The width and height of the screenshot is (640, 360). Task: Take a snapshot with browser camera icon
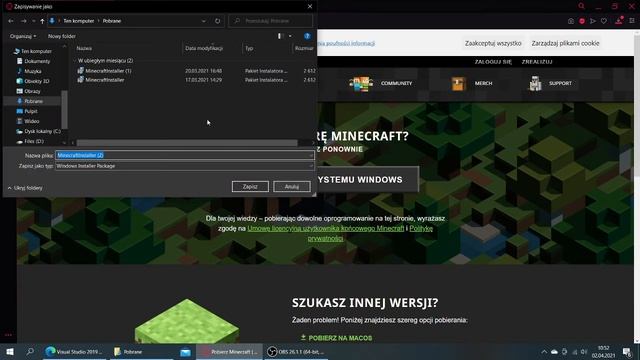571,21
